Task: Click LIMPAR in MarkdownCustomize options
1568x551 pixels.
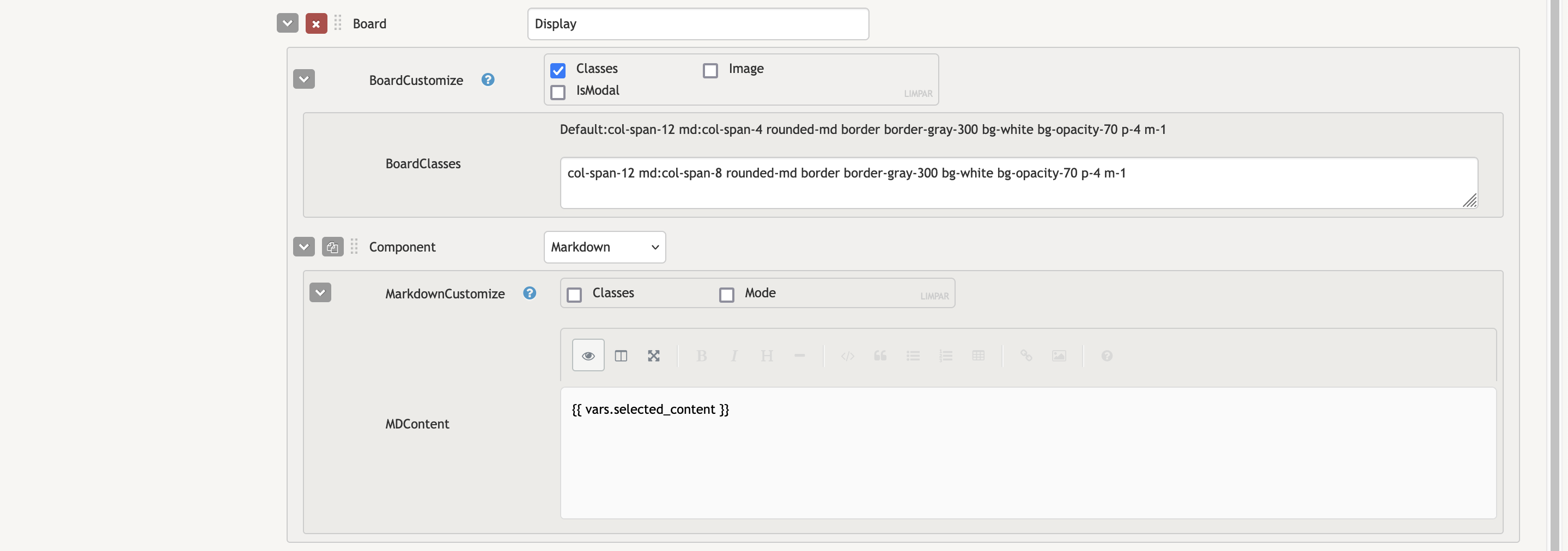Action: tap(934, 296)
